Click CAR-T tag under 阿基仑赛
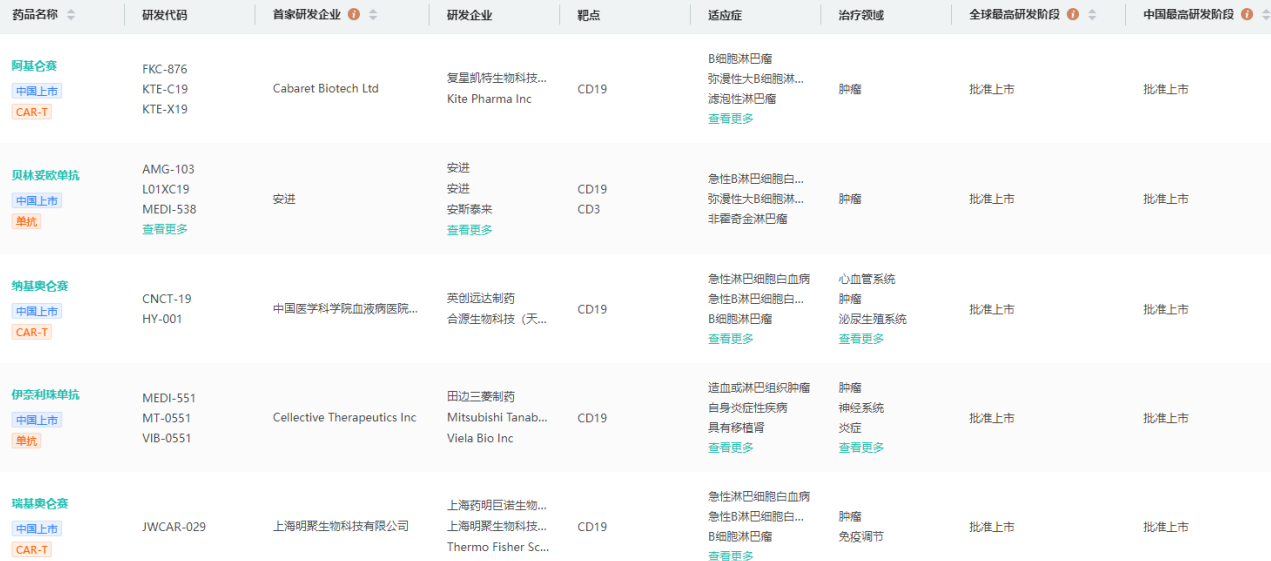Screen dimensions: 1271x561 (32, 112)
